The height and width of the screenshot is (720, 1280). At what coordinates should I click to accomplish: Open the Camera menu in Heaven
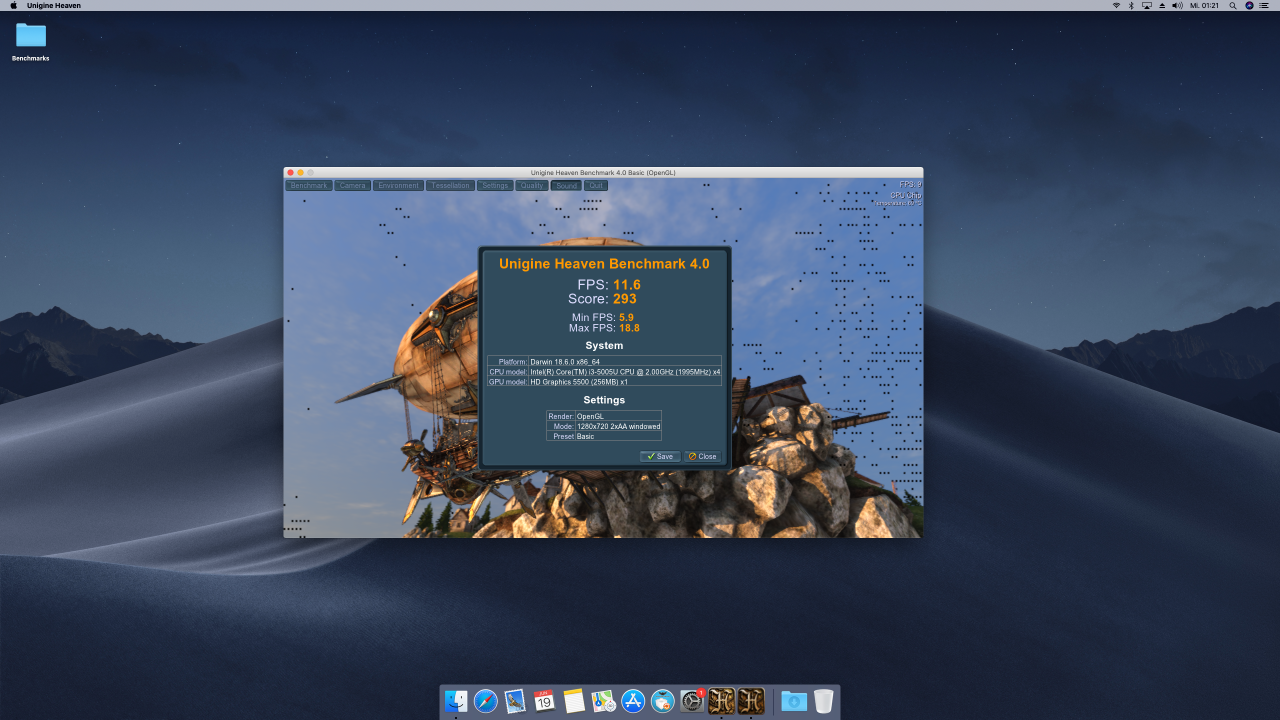352,186
